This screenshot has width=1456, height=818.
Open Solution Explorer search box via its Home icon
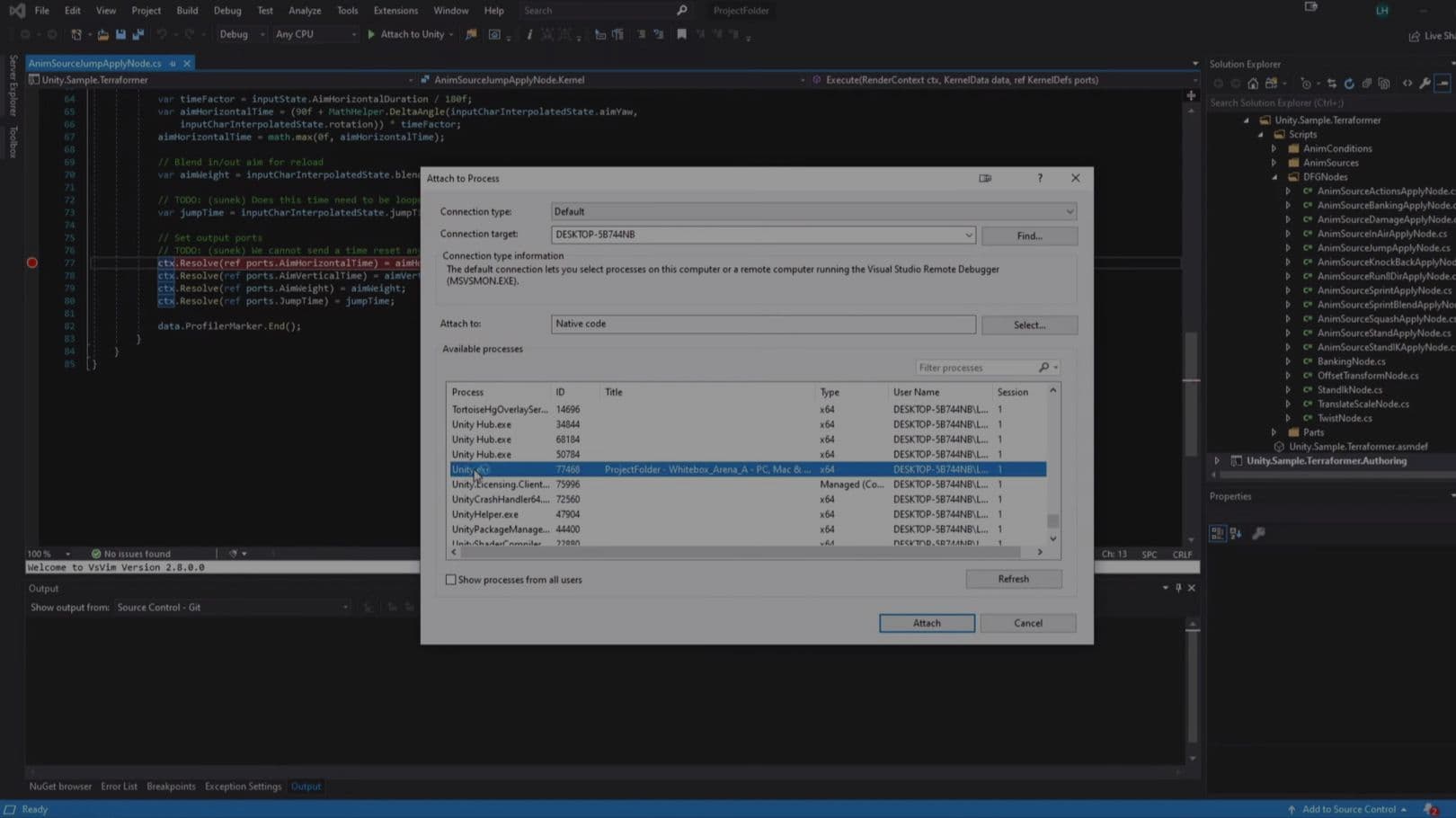click(x=1253, y=84)
